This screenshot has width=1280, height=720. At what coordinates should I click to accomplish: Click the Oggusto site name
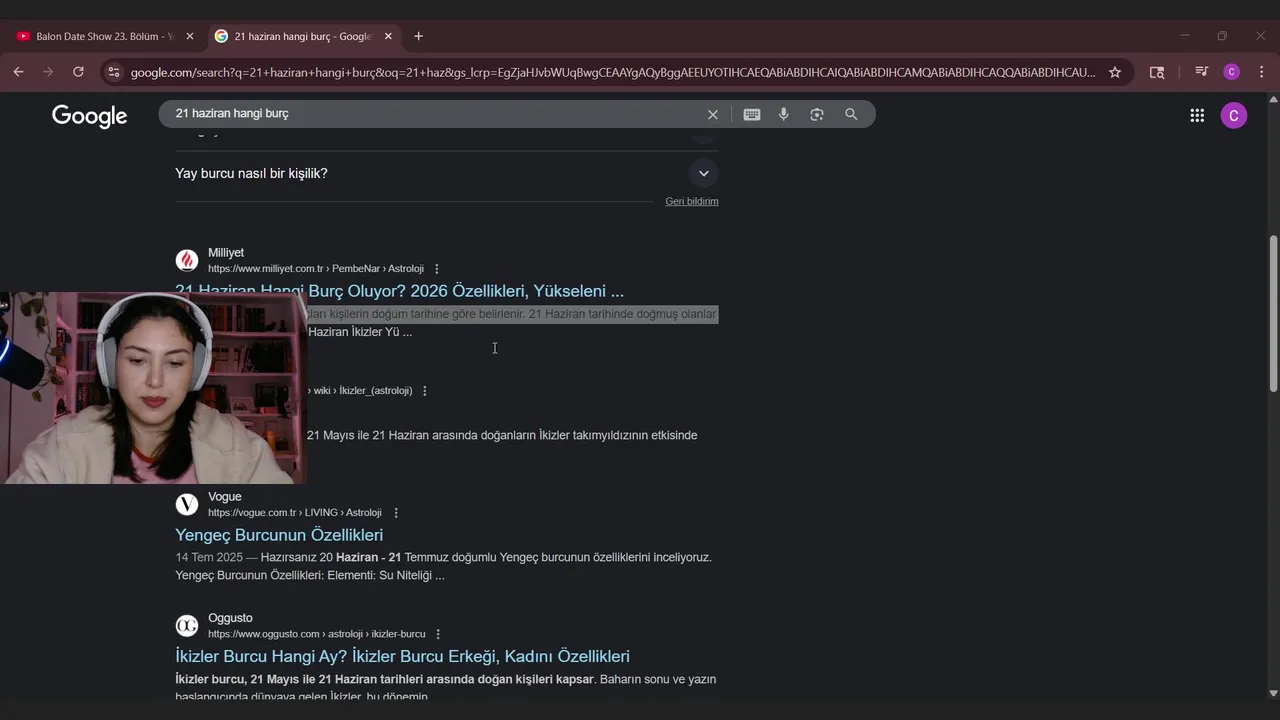pos(230,618)
